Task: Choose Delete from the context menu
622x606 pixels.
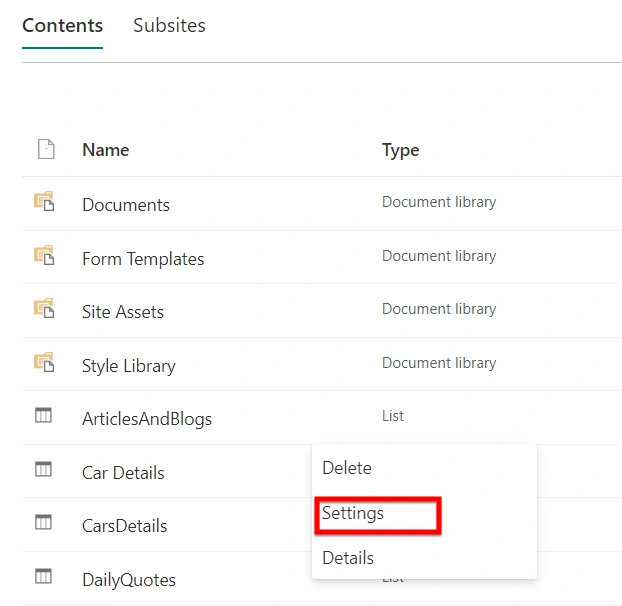Action: pos(347,468)
